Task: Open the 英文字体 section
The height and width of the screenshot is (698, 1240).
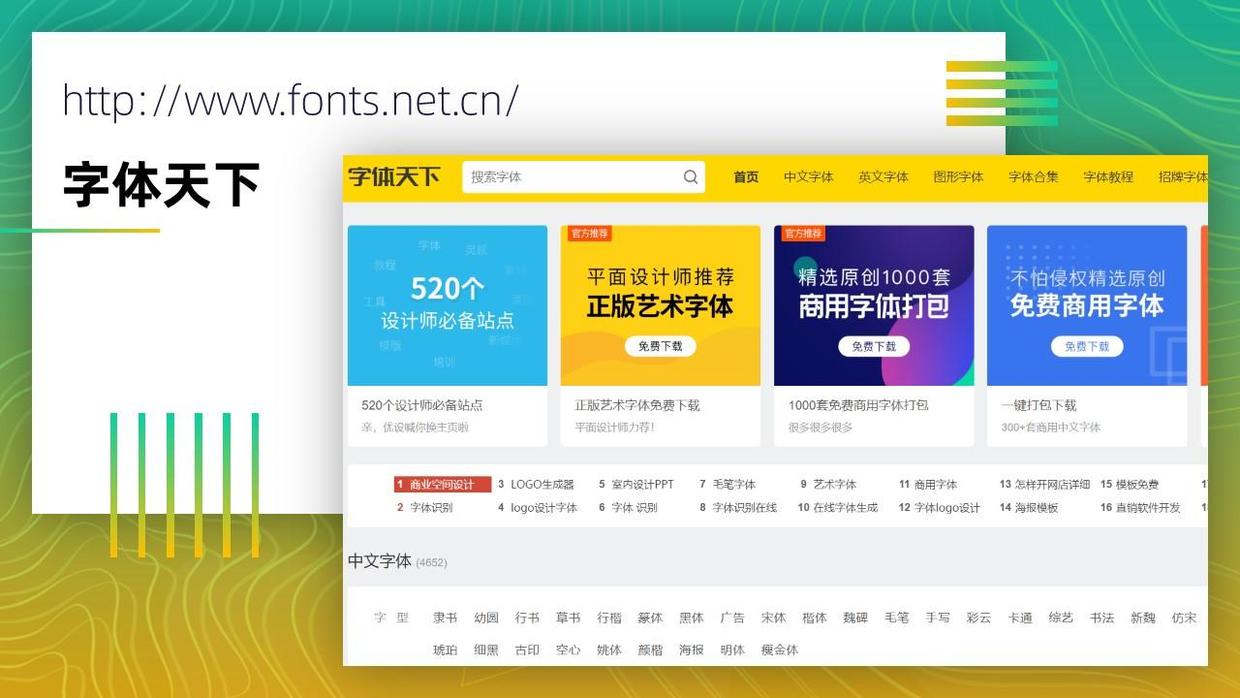Action: 883,176
